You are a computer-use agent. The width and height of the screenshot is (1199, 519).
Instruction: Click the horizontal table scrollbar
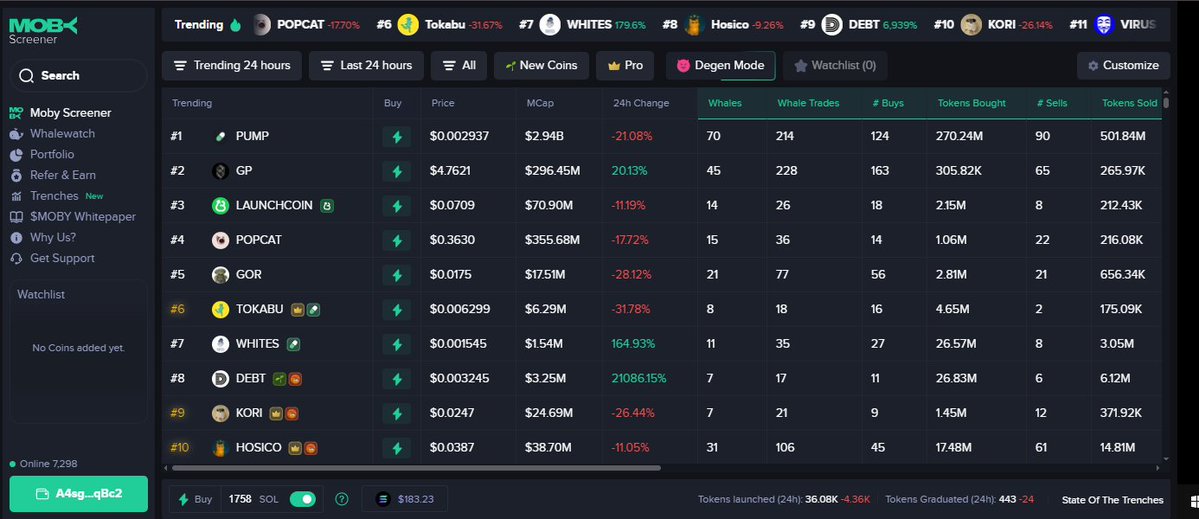tap(416, 468)
